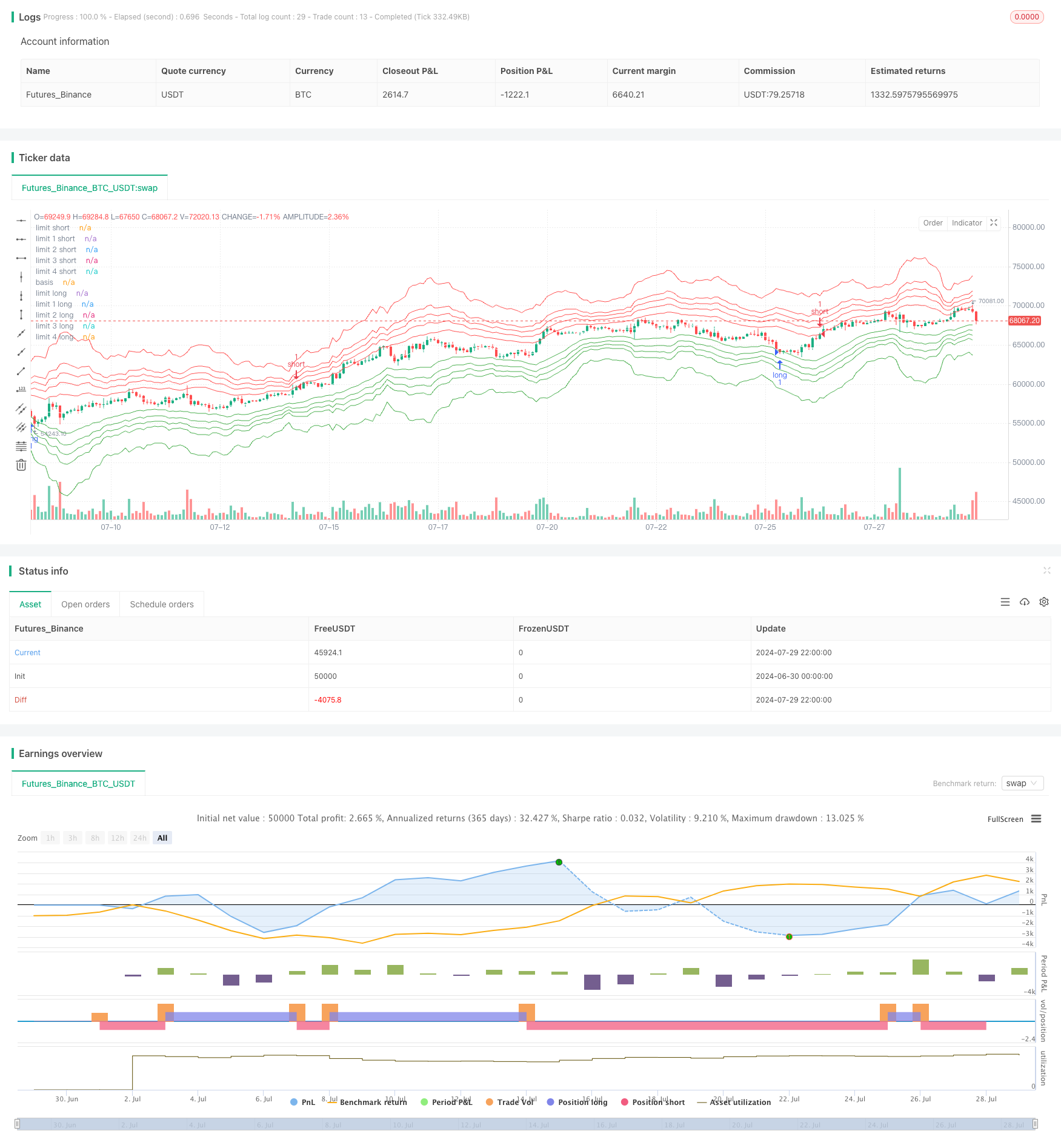
Task: Click the 'limit long' indicator legend label
Action: pyautogui.click(x=51, y=293)
